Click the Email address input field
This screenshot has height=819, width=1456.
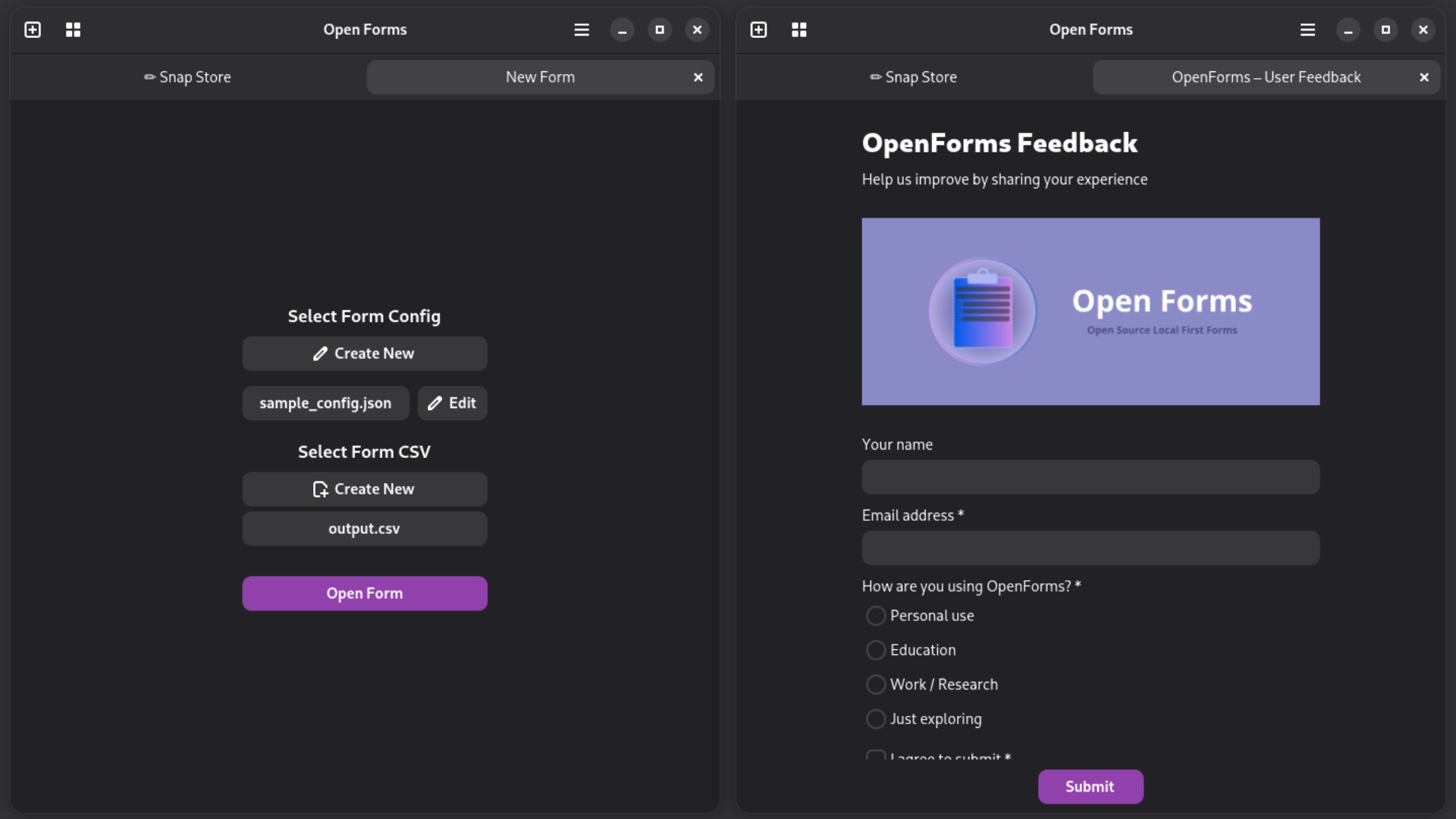click(1090, 548)
